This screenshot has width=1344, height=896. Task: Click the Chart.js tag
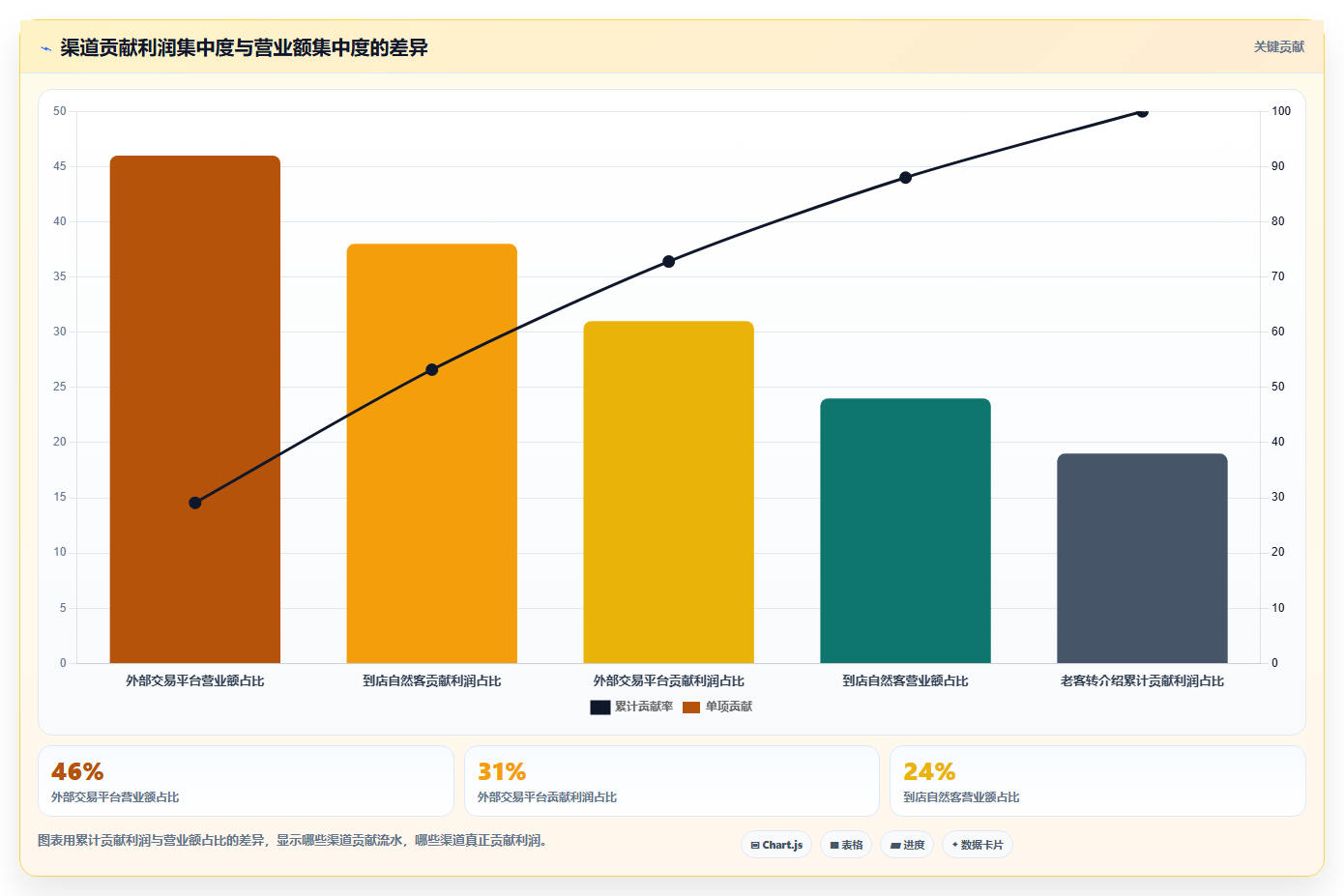pos(776,845)
